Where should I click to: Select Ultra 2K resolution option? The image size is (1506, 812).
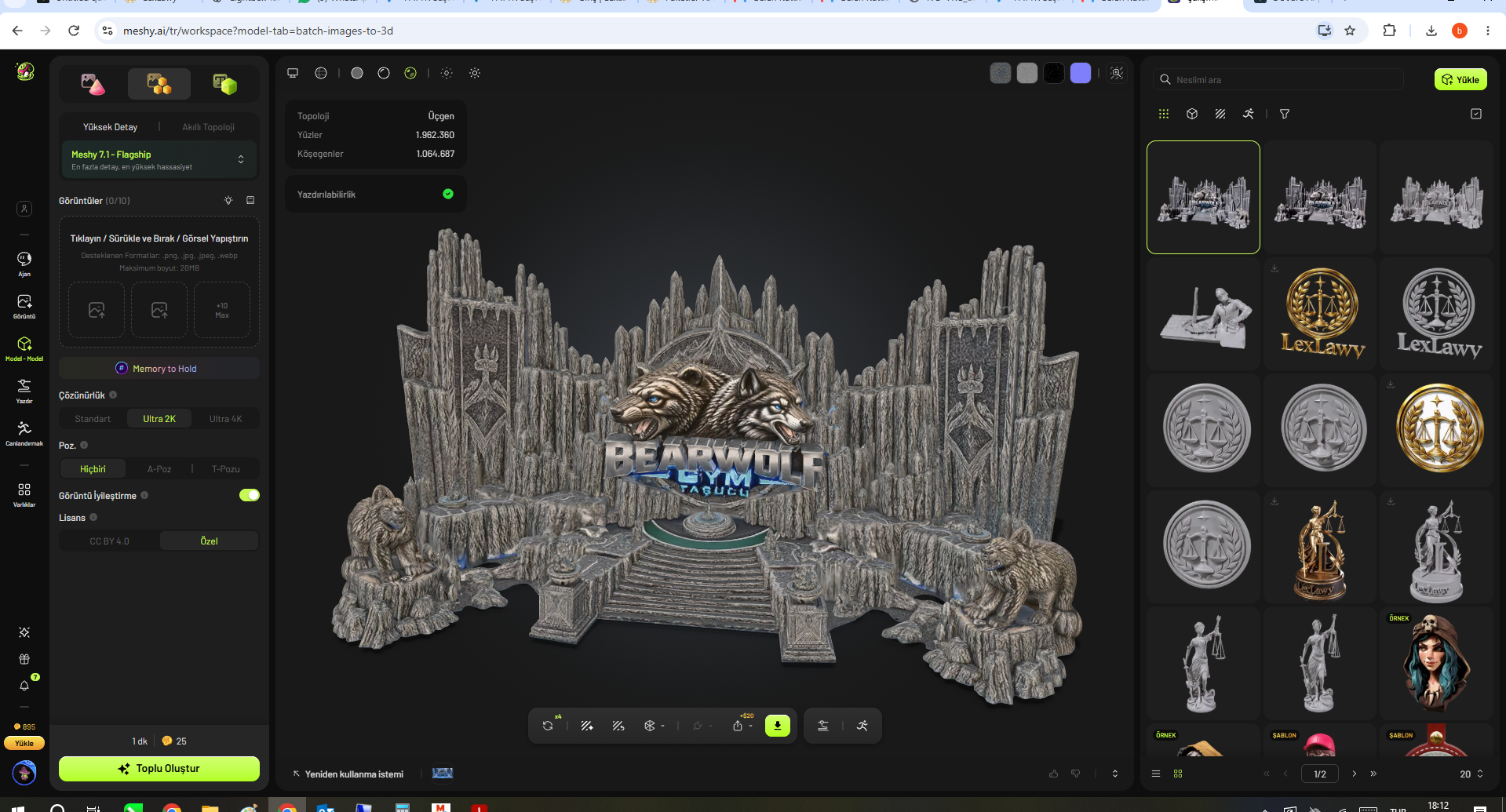click(159, 419)
